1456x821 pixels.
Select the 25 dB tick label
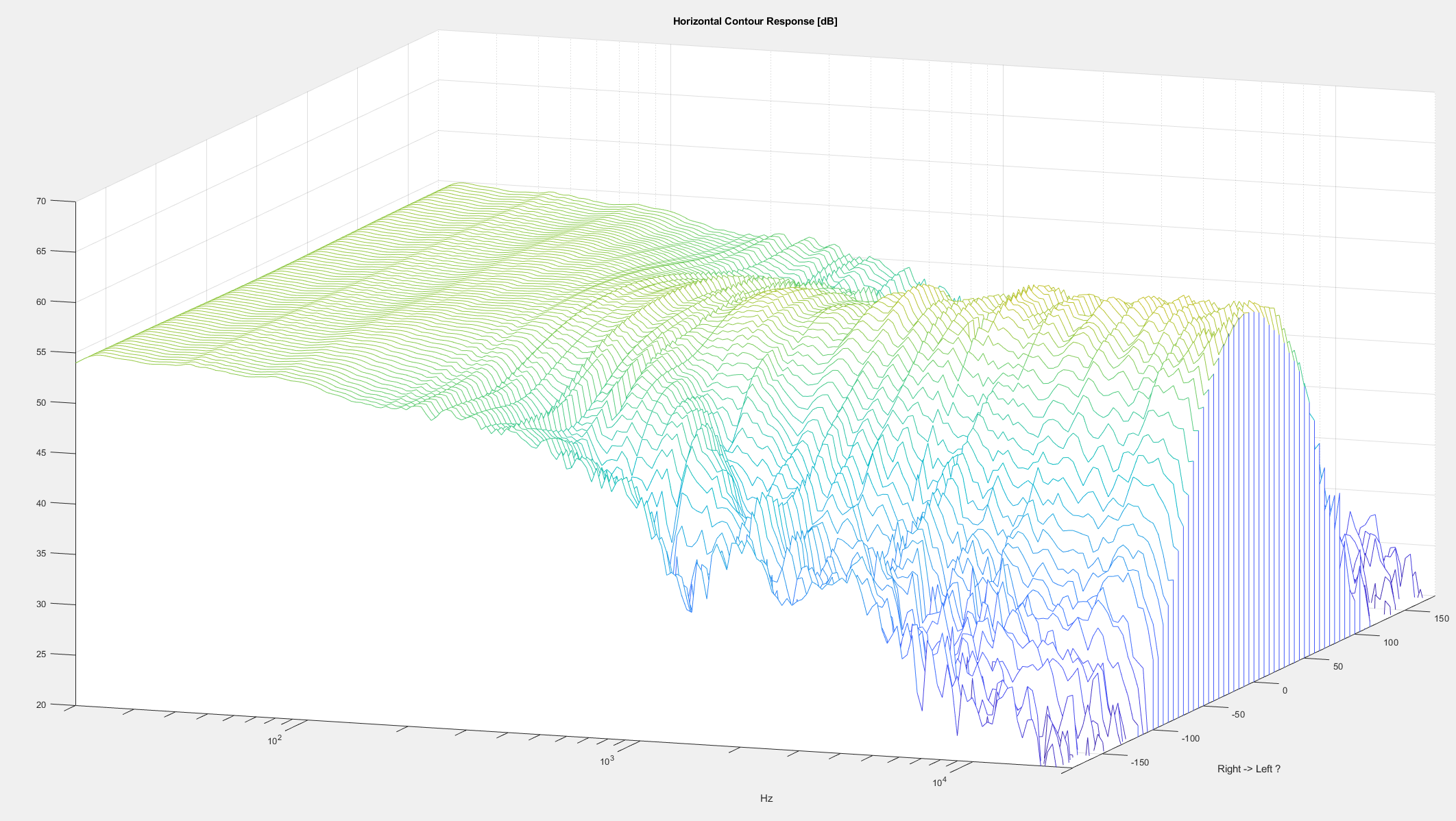(x=41, y=654)
